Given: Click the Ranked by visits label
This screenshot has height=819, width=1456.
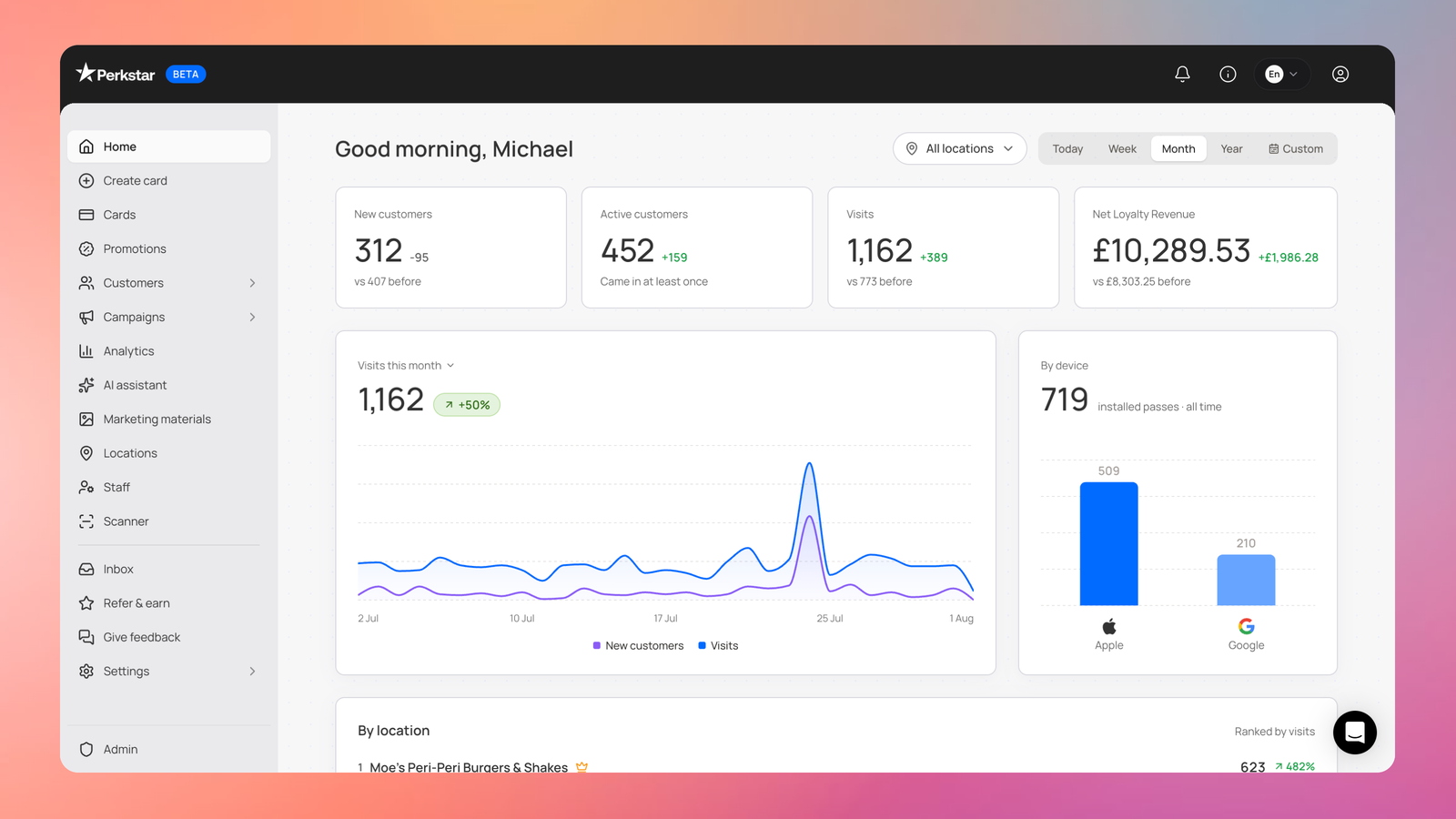Looking at the screenshot, I should [1274, 732].
